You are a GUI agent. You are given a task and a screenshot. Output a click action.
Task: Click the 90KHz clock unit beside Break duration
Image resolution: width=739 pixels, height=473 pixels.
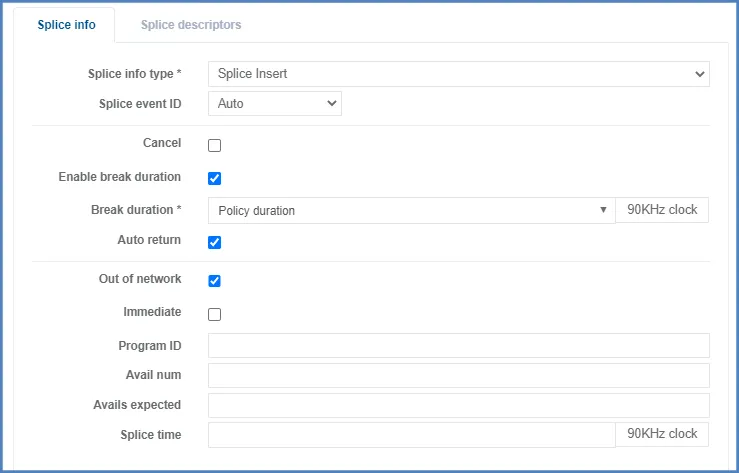662,210
